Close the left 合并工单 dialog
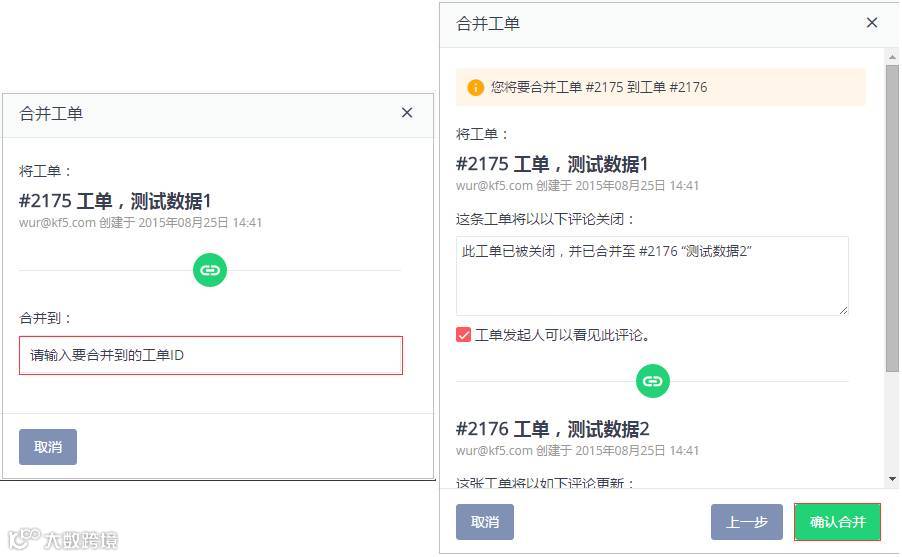 (407, 113)
